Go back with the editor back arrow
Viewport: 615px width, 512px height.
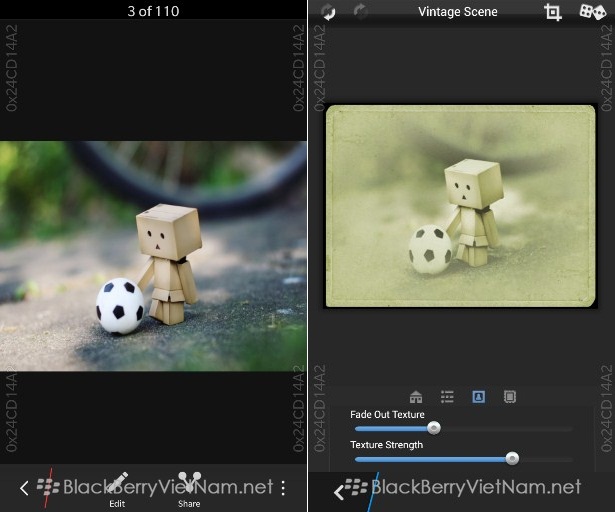[x=339, y=492]
